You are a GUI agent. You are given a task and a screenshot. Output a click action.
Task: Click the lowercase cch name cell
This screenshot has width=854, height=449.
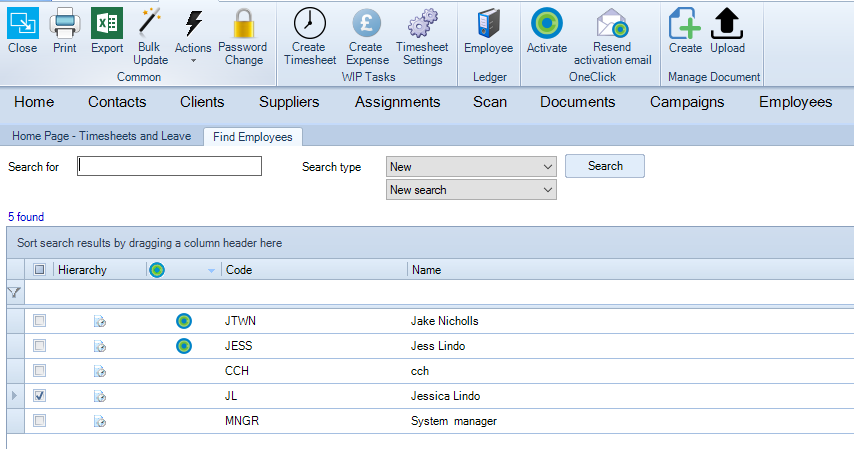coord(420,371)
